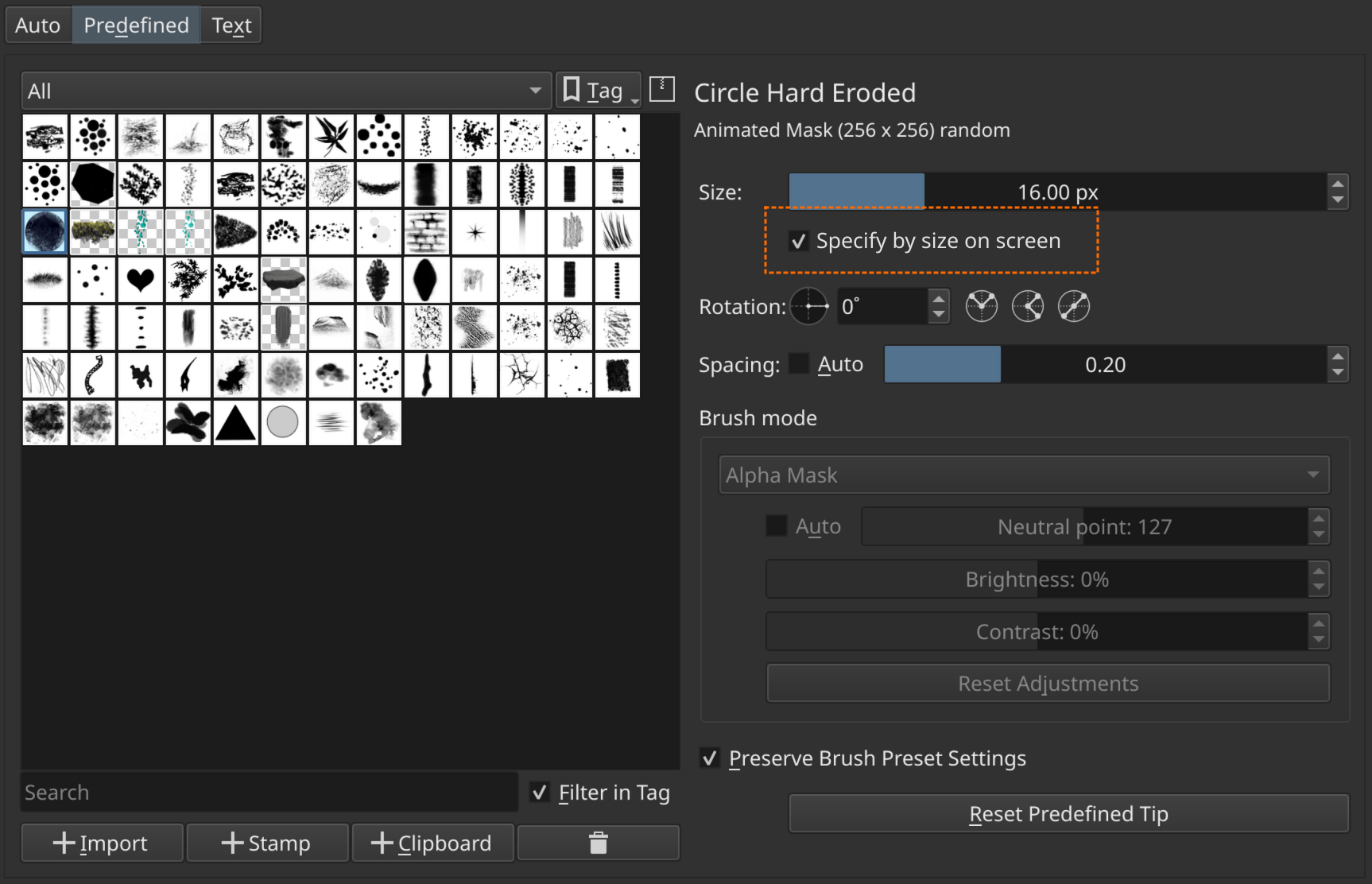Uncheck Preserve Brush Preset Settings
The image size is (1372, 884).
point(710,758)
